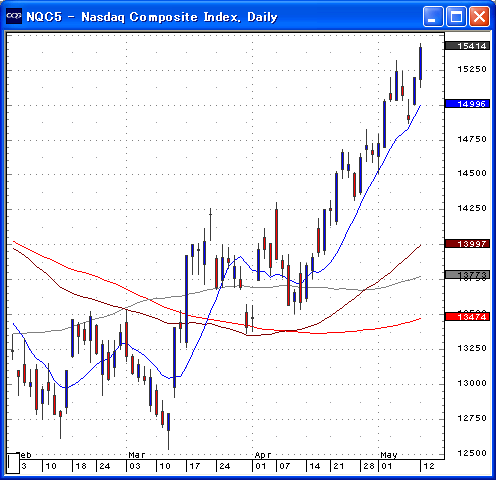496x480 pixels.
Task: Select the 15414 current price label
Action: click(467, 46)
